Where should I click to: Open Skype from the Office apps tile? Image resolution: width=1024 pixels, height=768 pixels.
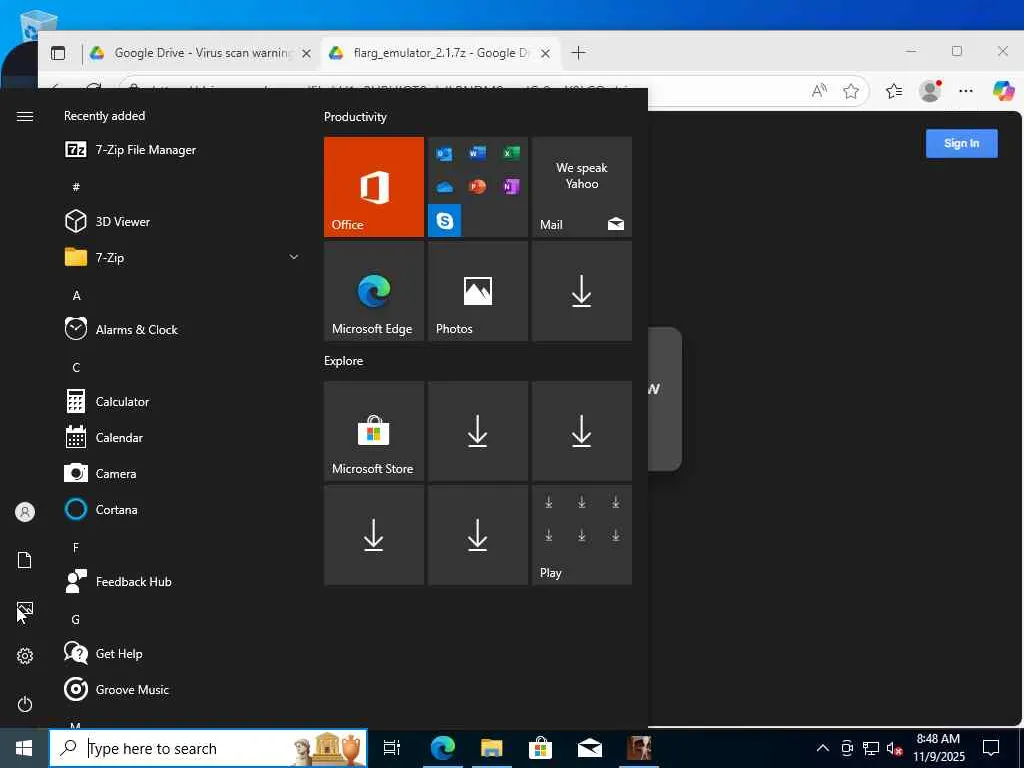pyautogui.click(x=445, y=221)
